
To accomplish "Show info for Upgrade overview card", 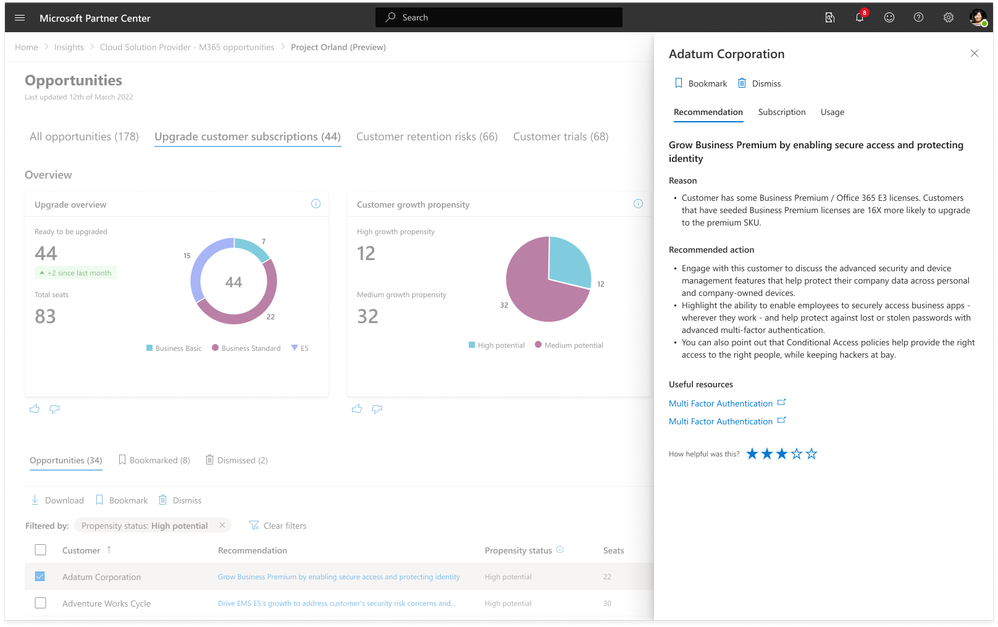I will 316,204.
